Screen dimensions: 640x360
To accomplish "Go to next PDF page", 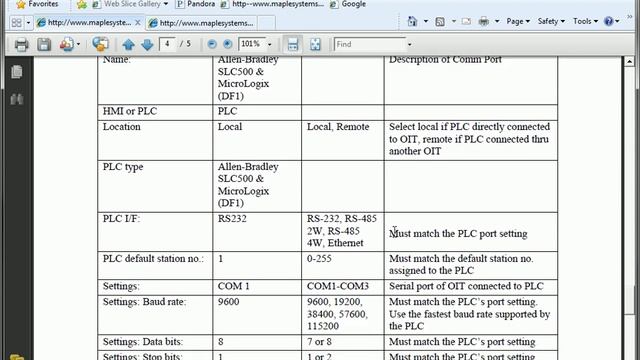I will pyautogui.click(x=147, y=44).
